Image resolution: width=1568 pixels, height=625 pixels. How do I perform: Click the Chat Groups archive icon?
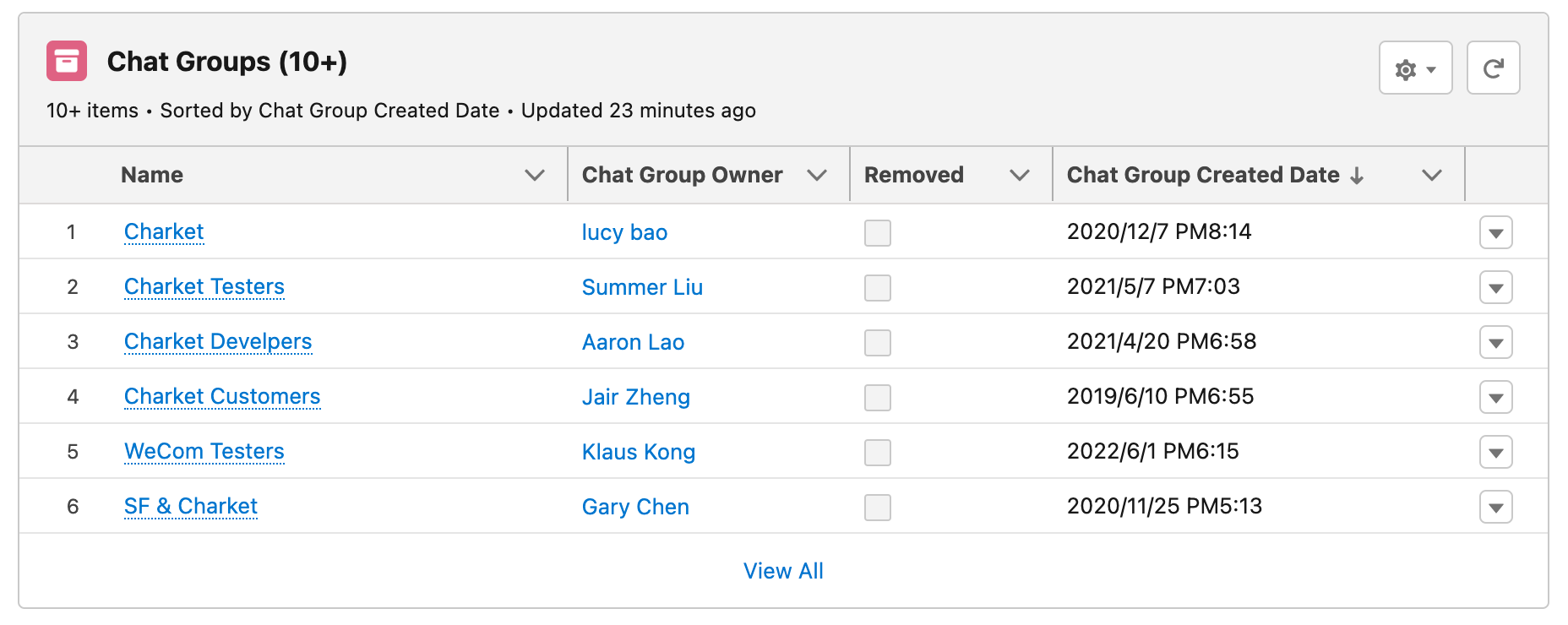(67, 61)
